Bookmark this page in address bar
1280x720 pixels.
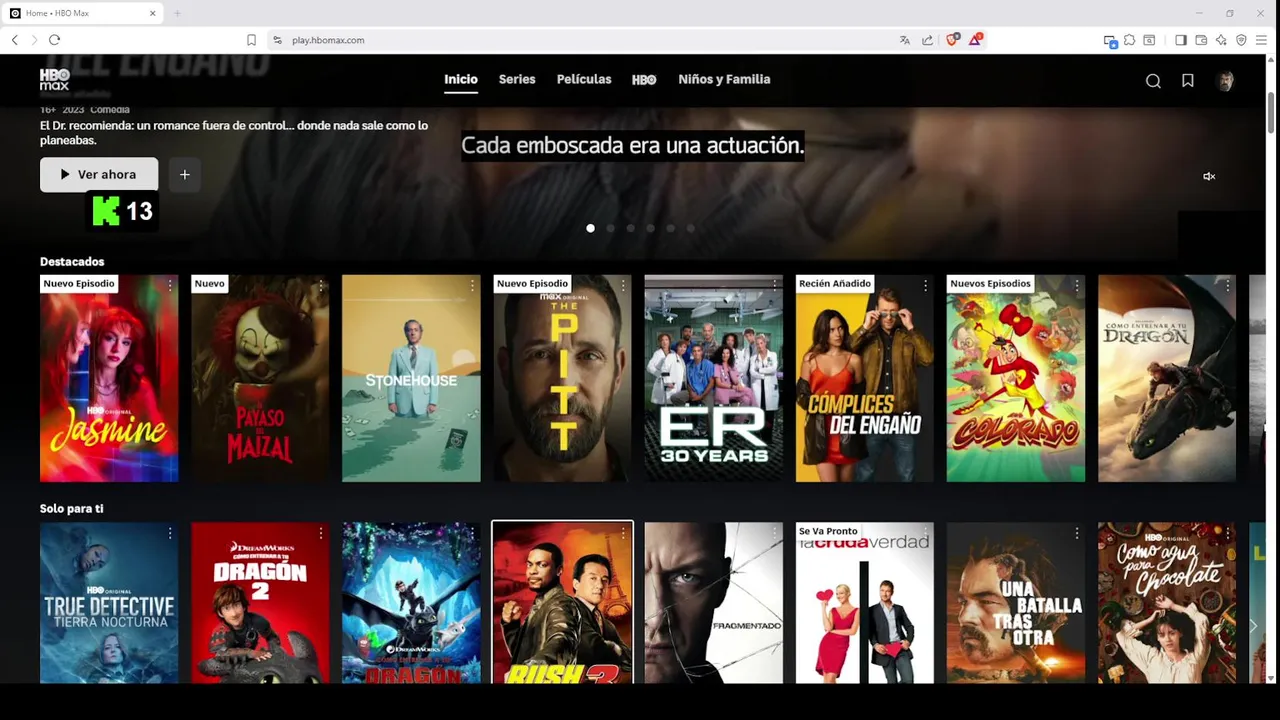point(251,40)
